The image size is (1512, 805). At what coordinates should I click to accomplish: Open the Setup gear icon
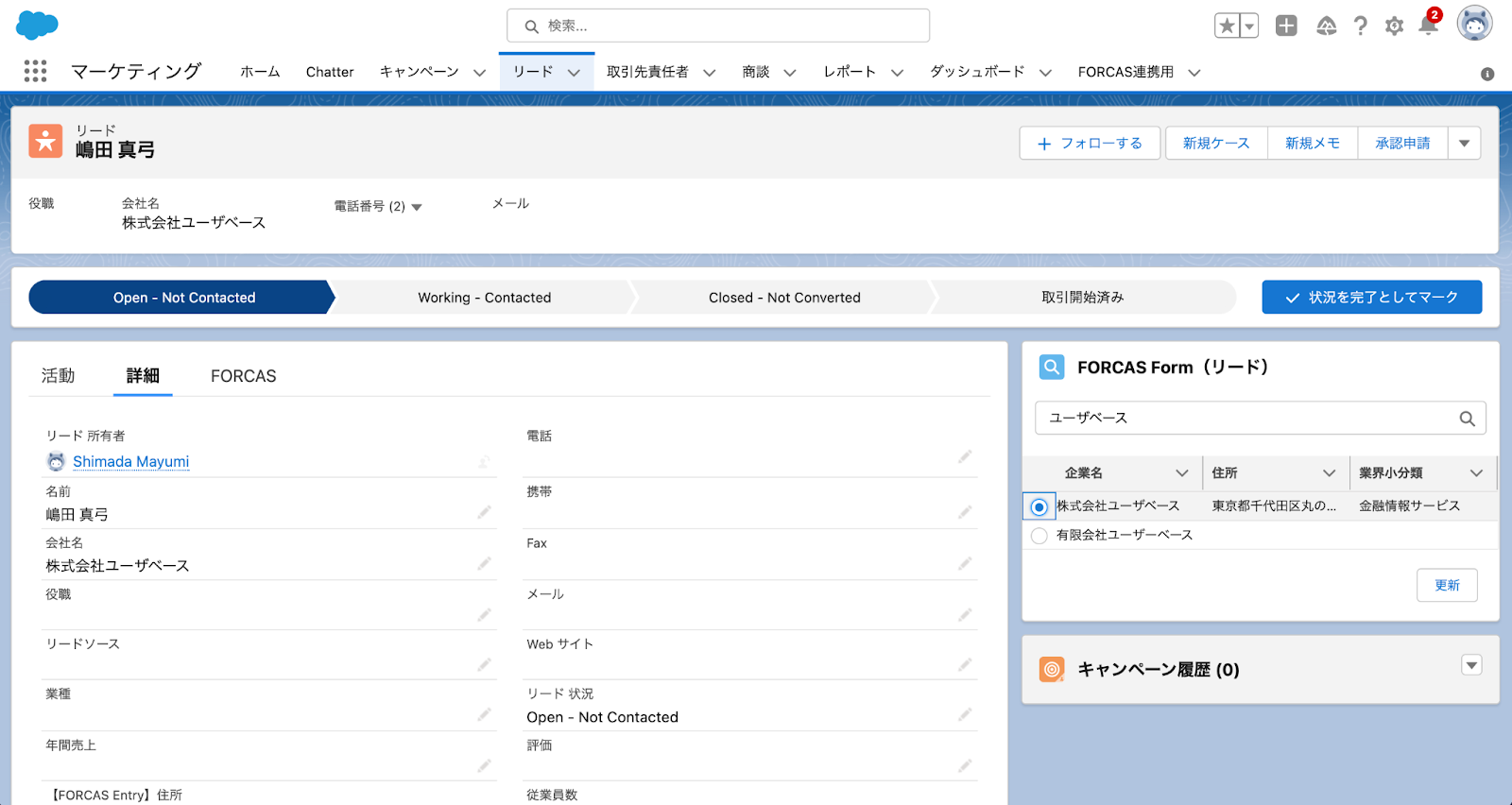click(1394, 26)
